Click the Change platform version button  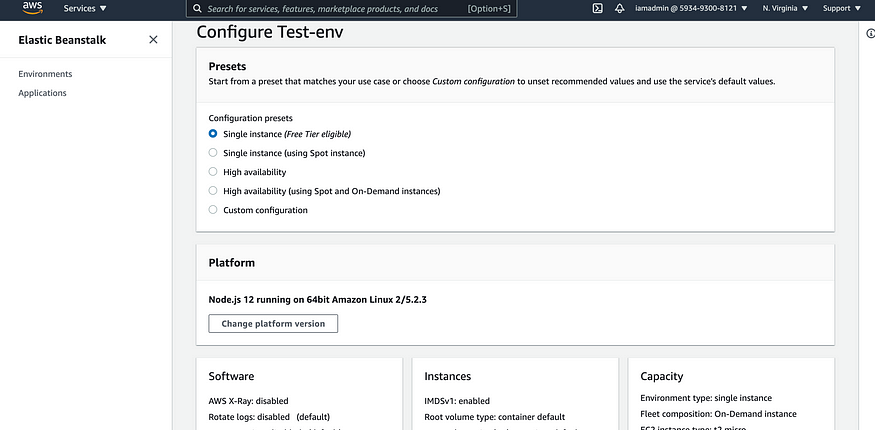pos(273,323)
